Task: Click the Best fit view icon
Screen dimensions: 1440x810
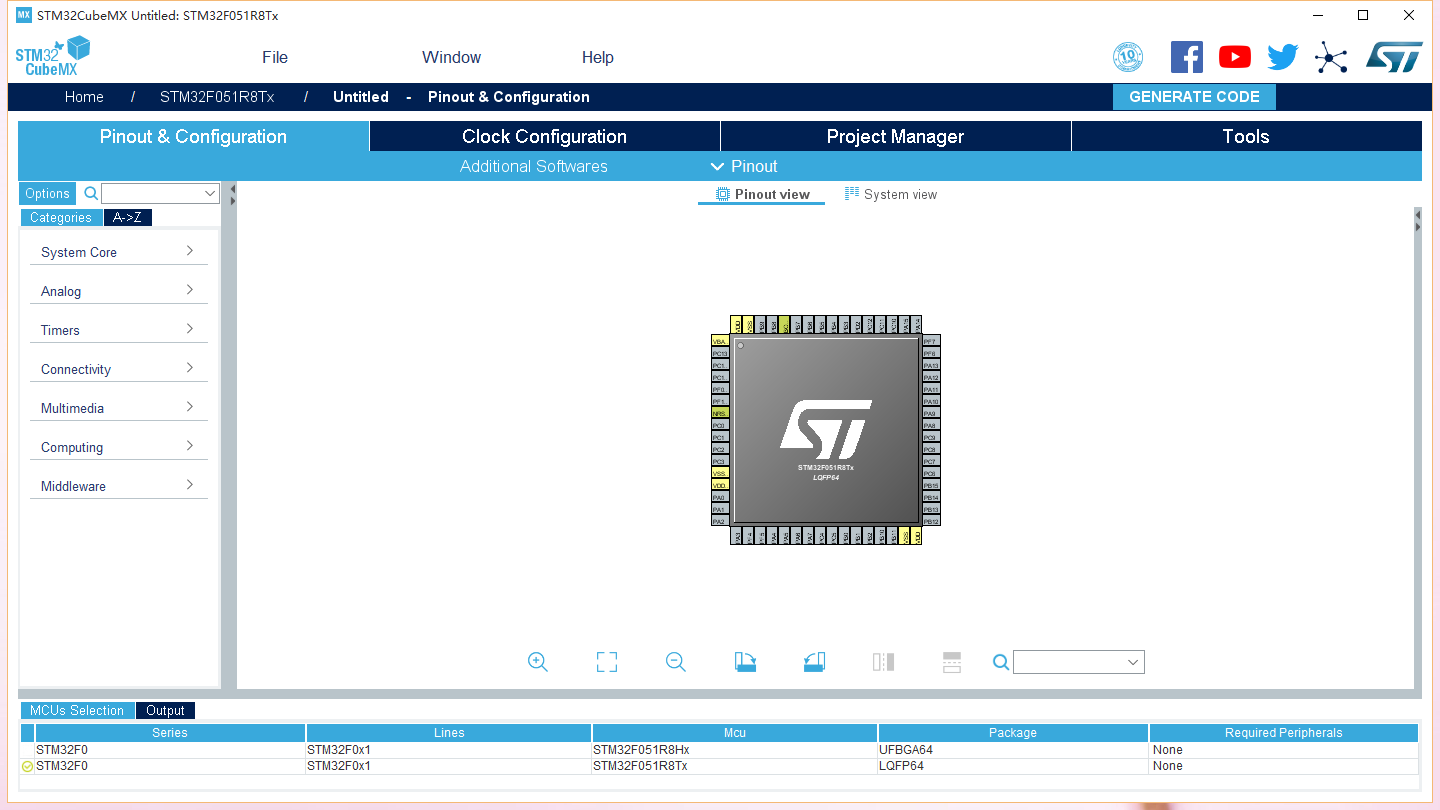Action: coord(606,661)
